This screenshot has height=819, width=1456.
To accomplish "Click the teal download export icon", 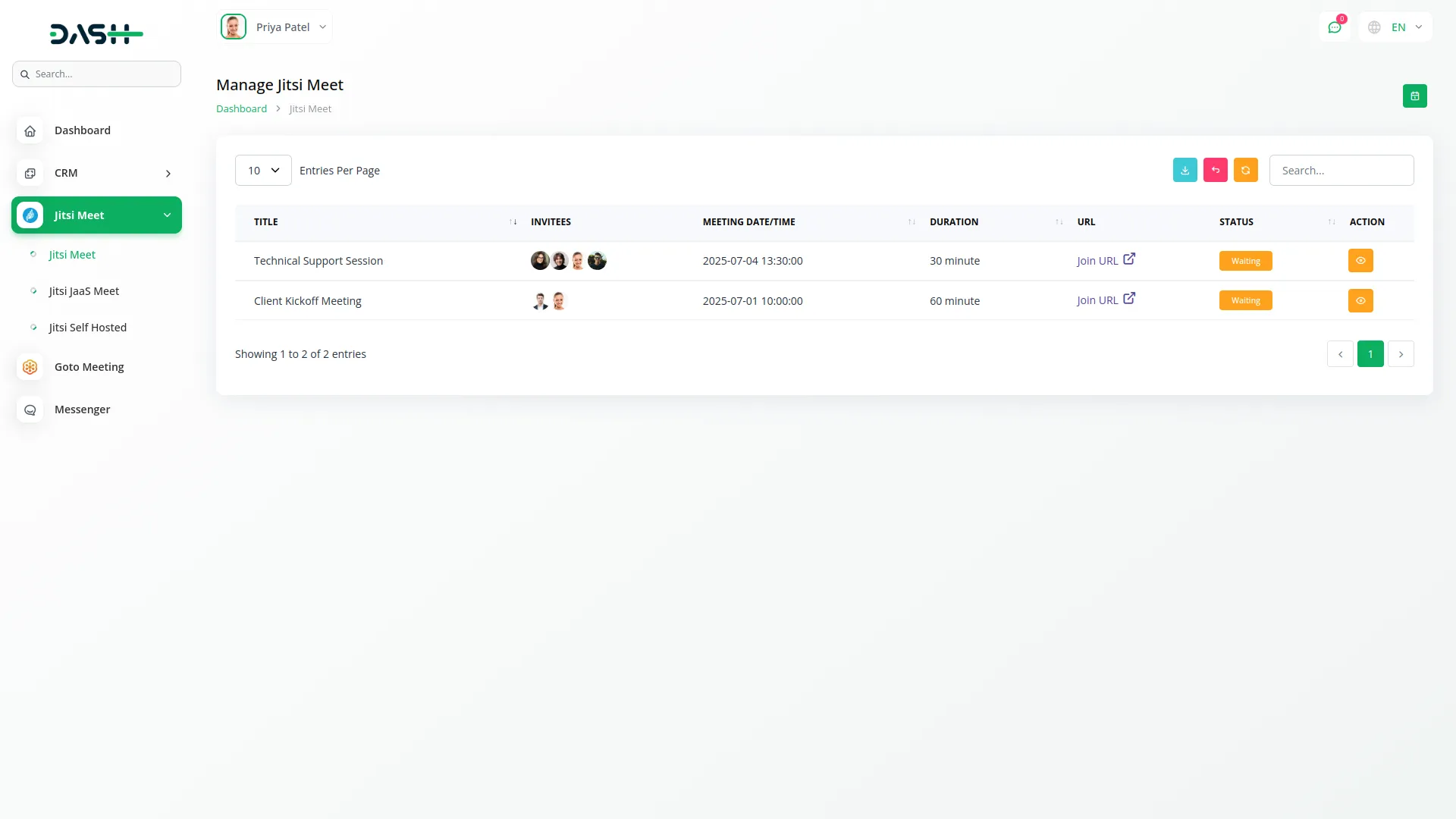I will pyautogui.click(x=1185, y=170).
